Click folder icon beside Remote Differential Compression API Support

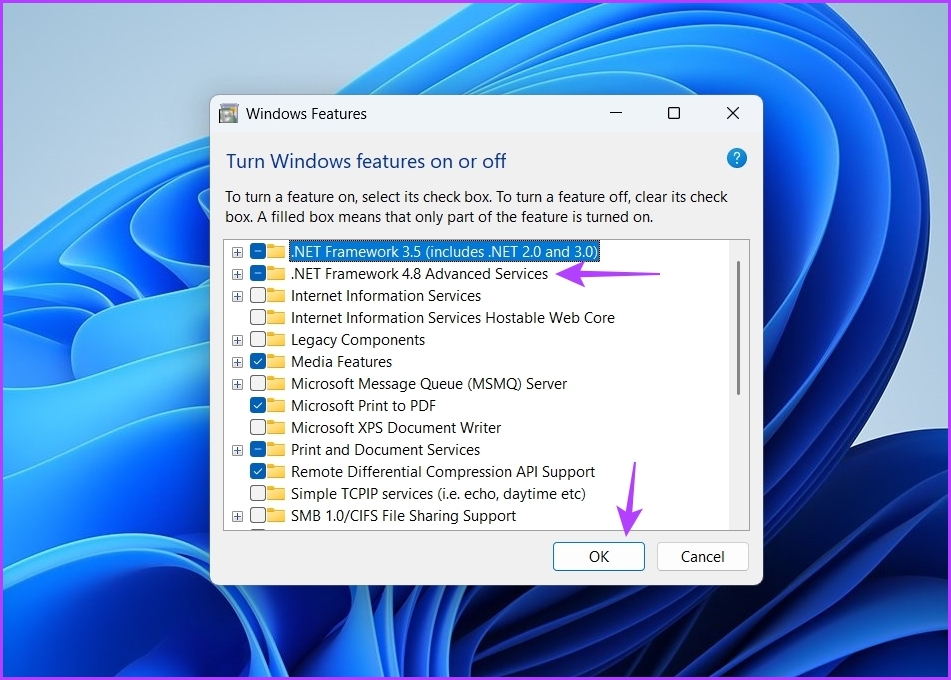click(x=276, y=471)
